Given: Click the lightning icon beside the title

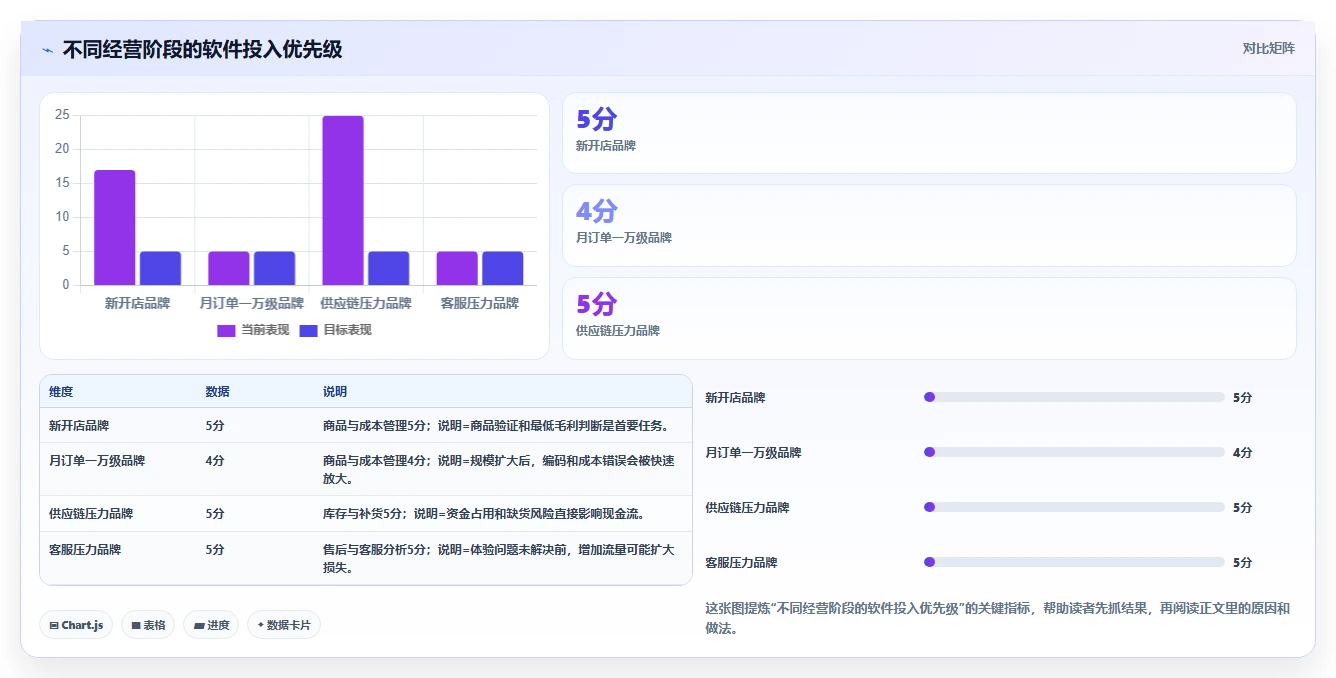Looking at the screenshot, I should point(48,50).
